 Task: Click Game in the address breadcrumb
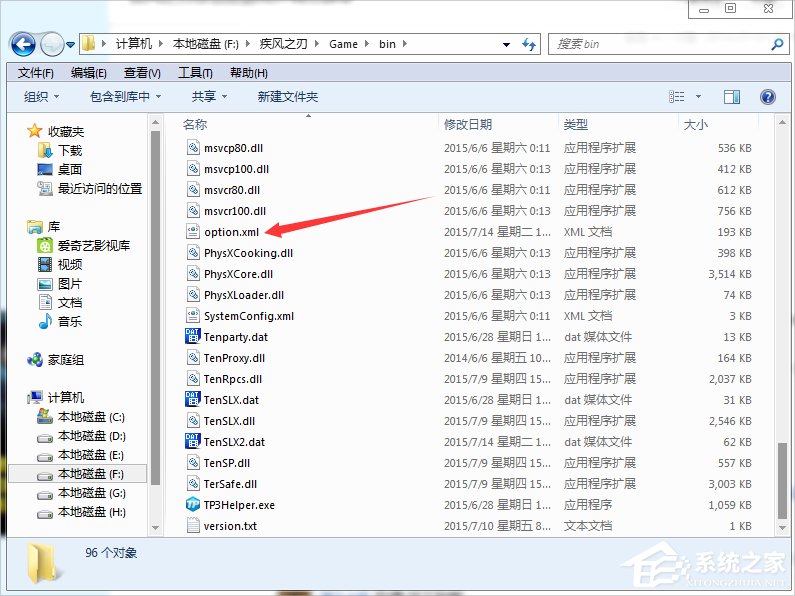click(343, 44)
